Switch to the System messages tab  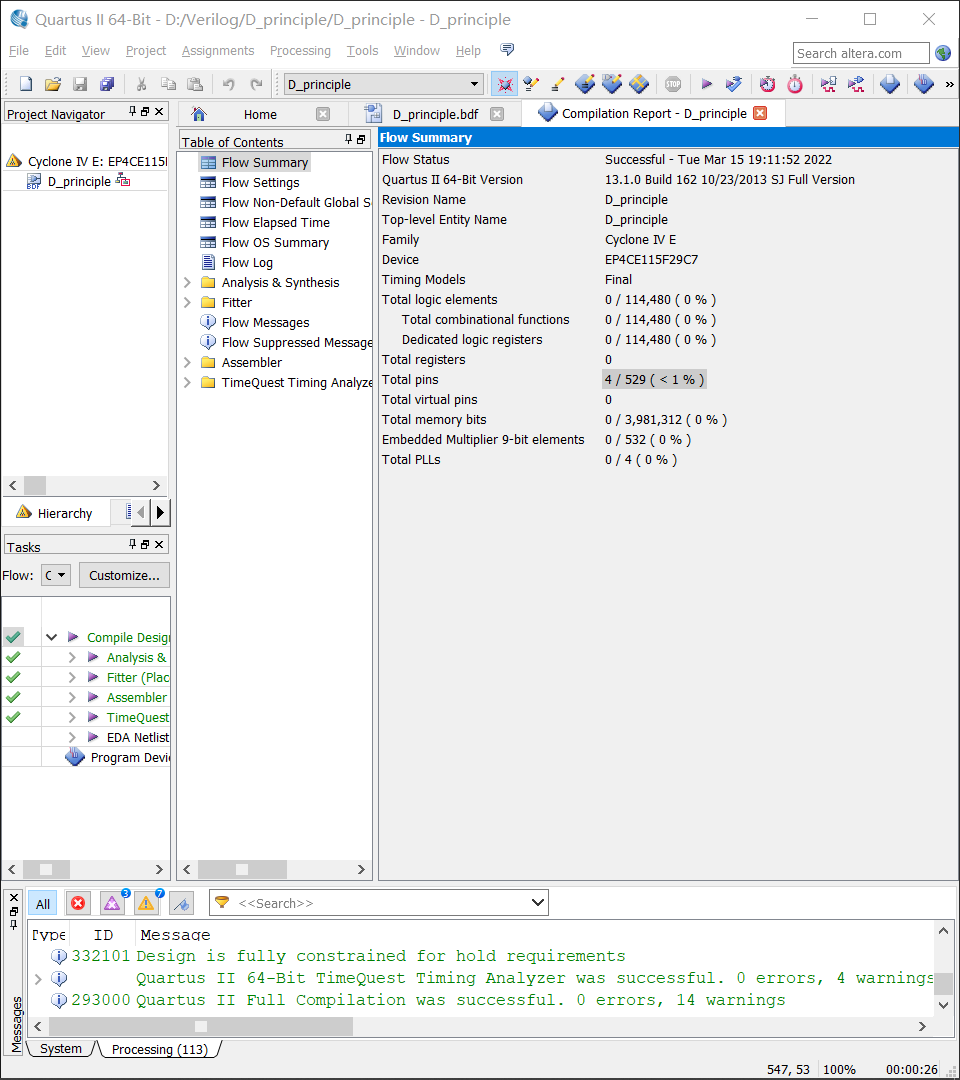point(61,1048)
